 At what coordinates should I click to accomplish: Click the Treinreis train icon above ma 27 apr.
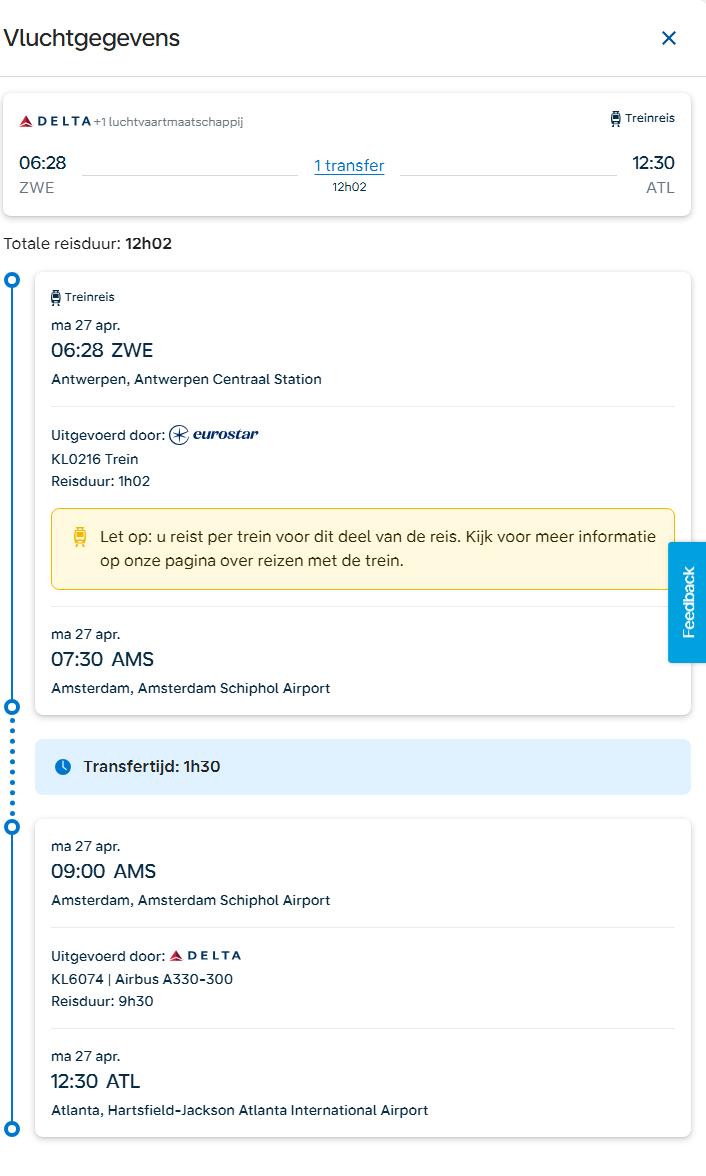click(56, 297)
